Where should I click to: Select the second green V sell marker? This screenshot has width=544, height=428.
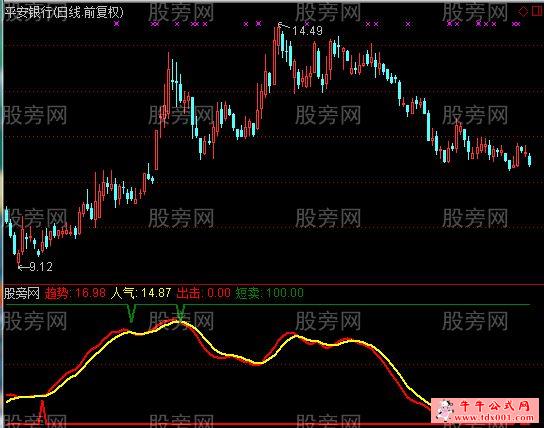click(180, 312)
